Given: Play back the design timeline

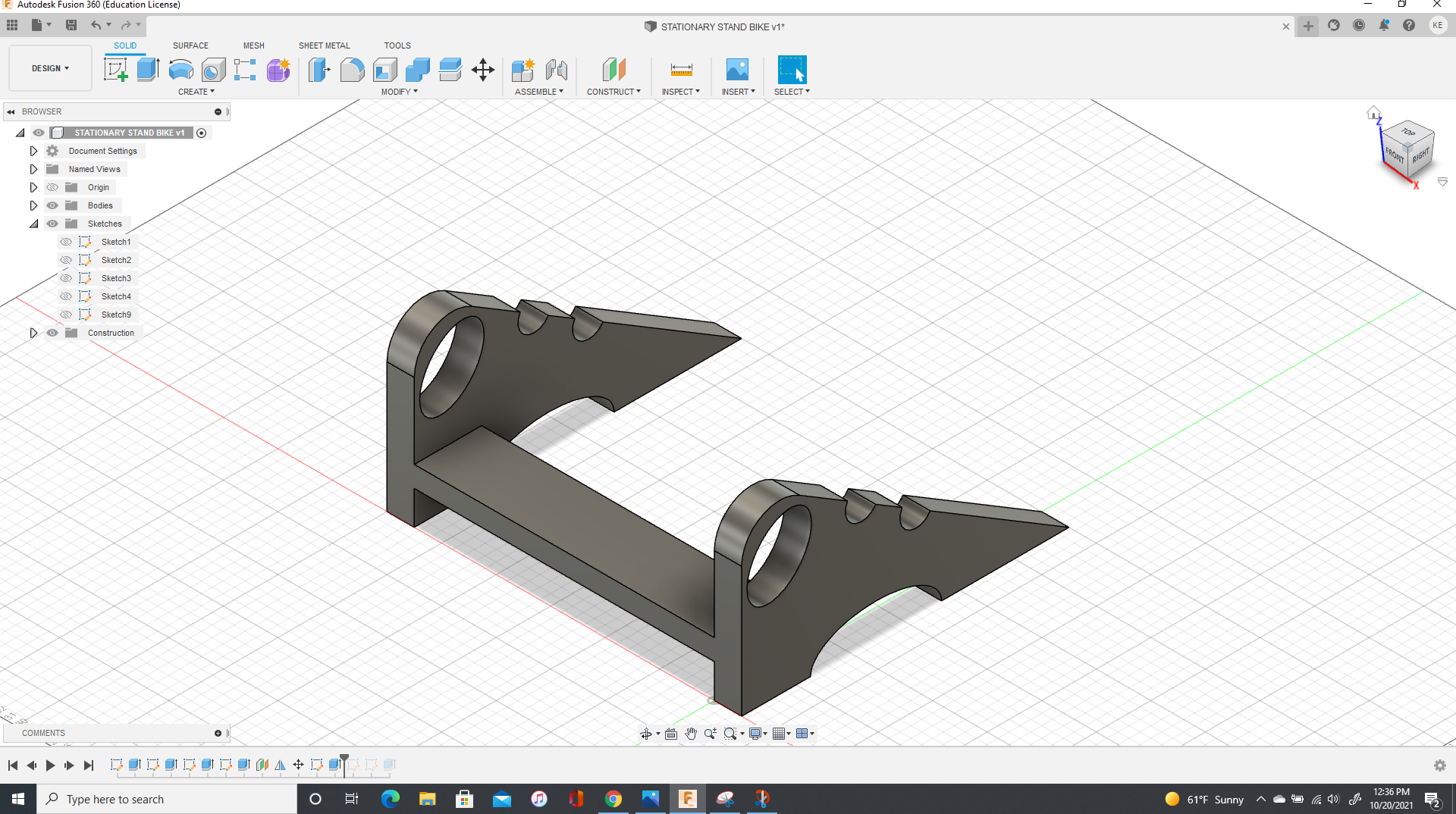Looking at the screenshot, I should click(49, 765).
